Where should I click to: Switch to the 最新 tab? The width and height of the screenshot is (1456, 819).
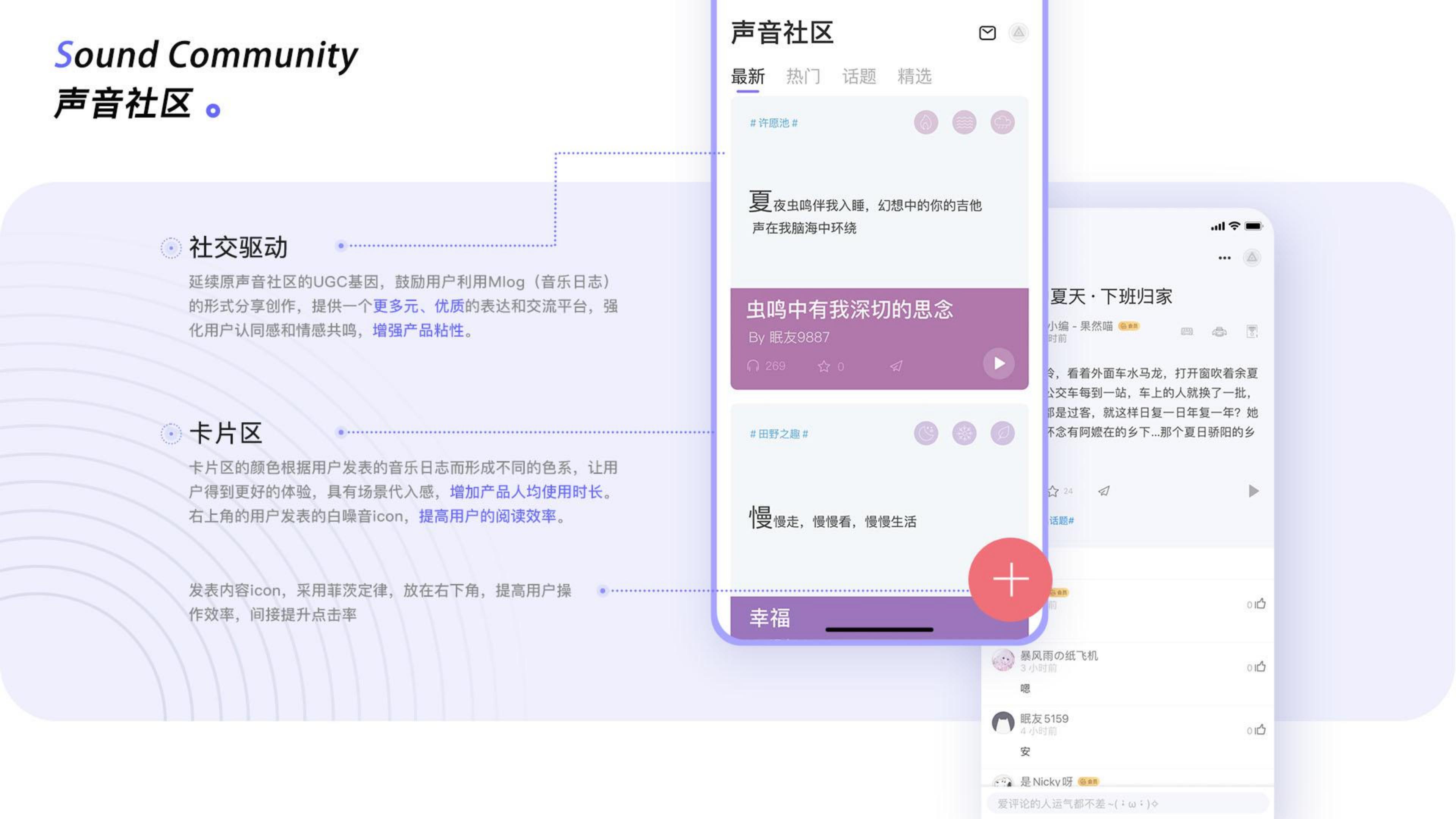(747, 76)
